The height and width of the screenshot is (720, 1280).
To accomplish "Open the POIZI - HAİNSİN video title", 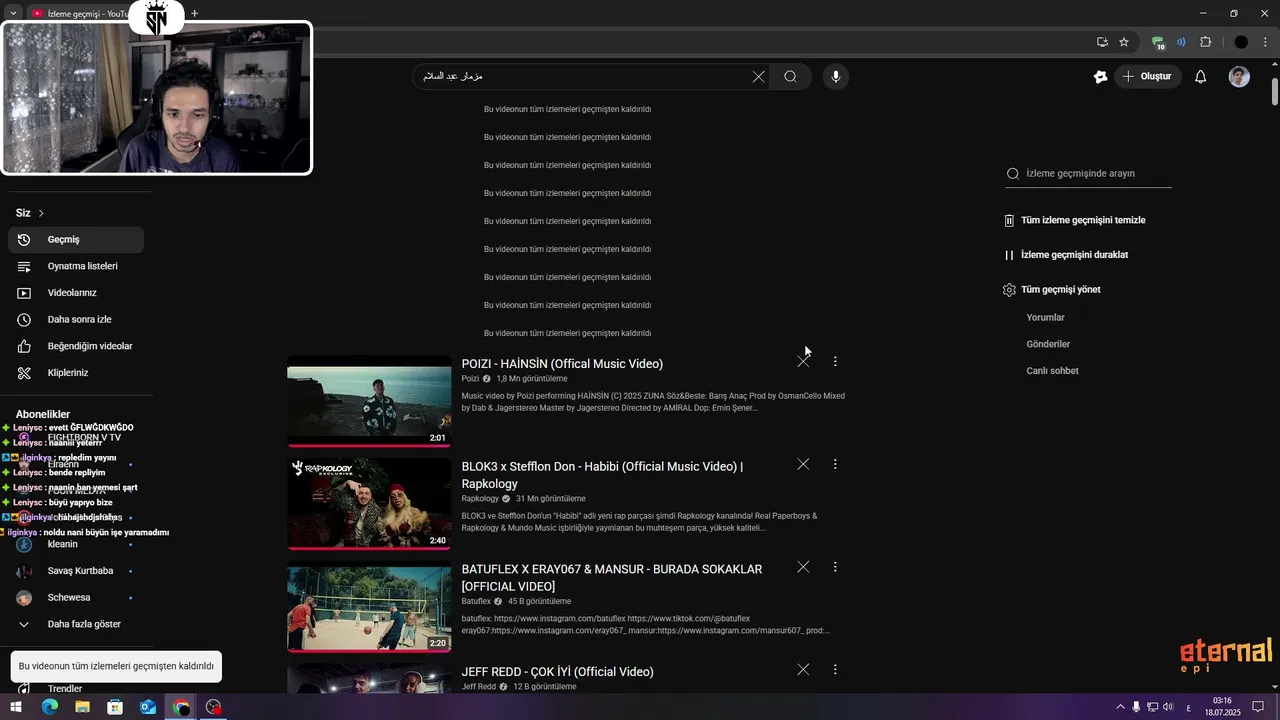I will coord(562,364).
